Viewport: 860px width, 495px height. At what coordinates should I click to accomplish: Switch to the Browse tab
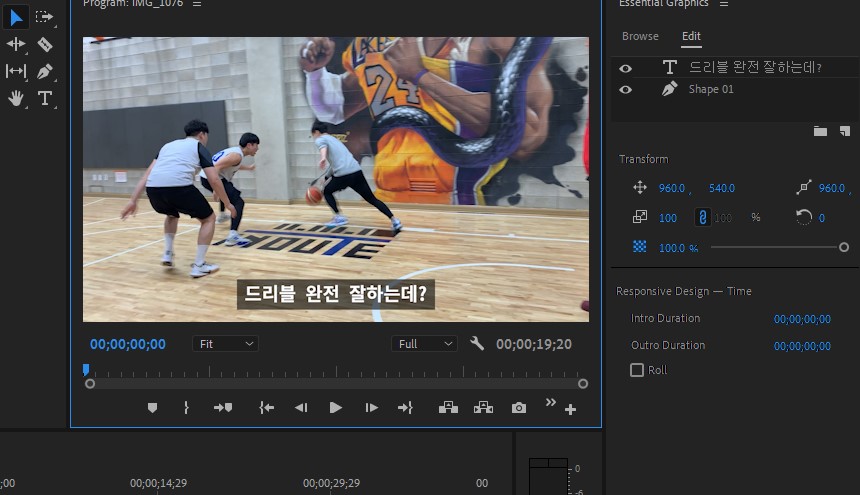tap(640, 36)
